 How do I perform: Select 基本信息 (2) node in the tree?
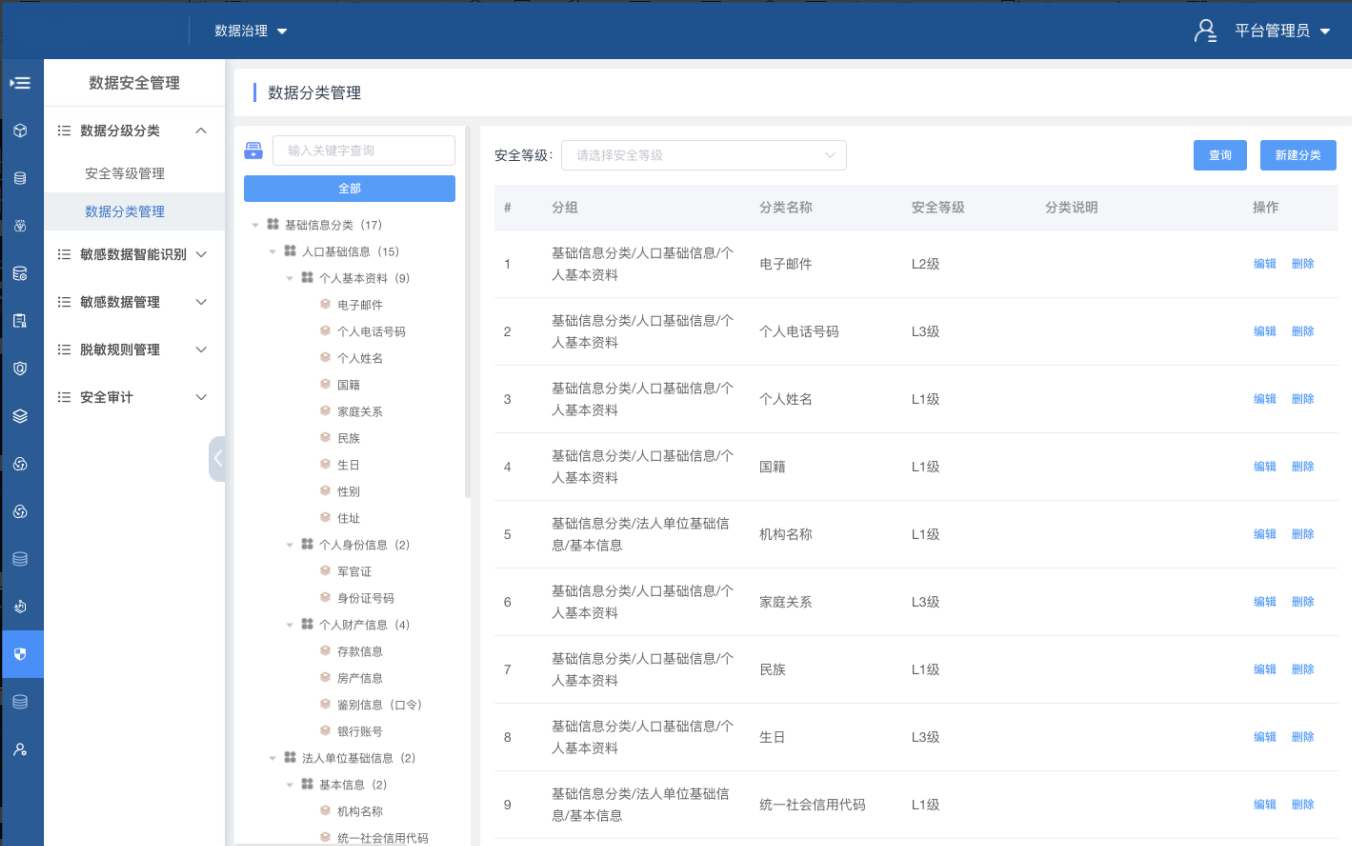pos(353,785)
